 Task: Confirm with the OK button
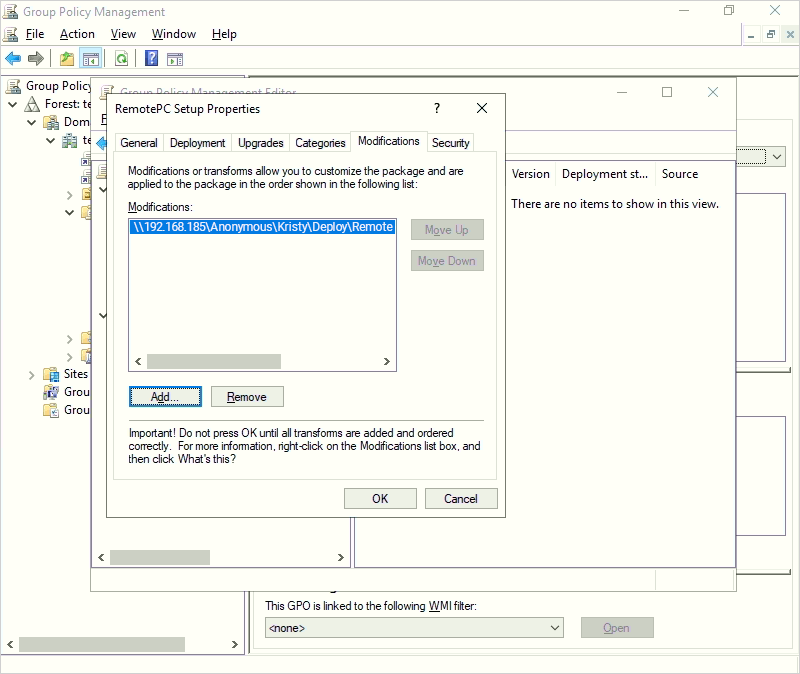pos(380,498)
